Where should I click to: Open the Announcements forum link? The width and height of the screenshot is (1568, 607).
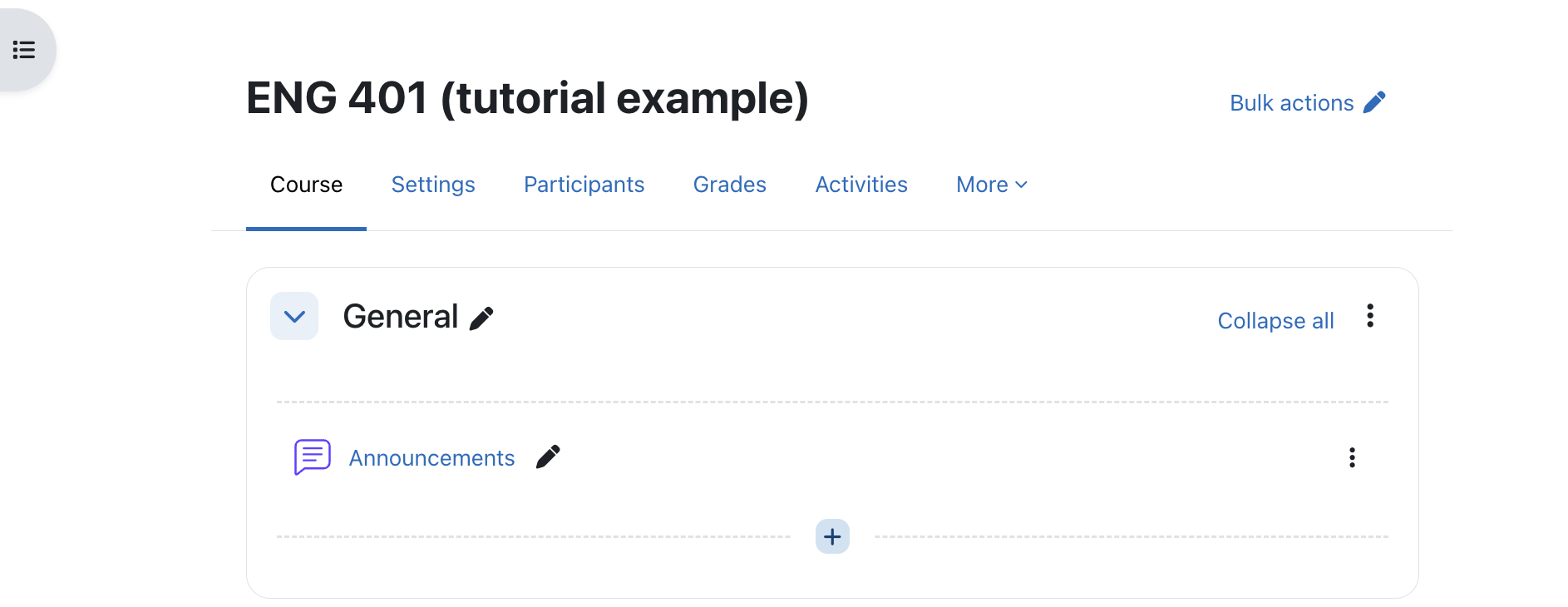[431, 458]
